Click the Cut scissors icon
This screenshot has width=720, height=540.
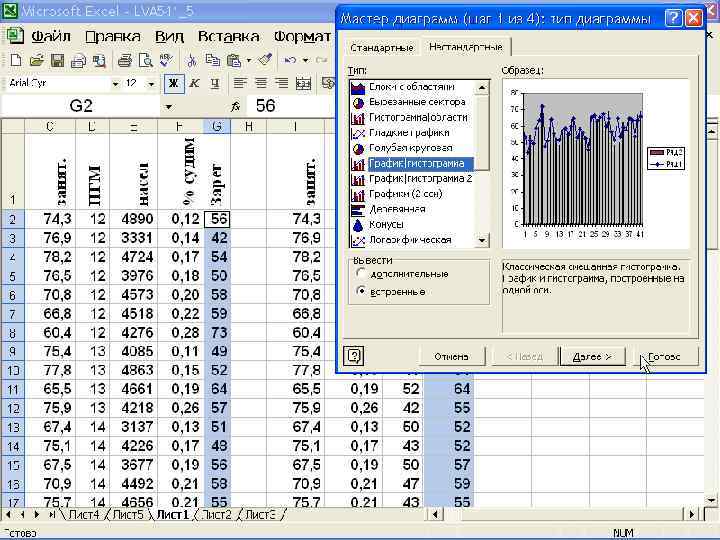(194, 60)
